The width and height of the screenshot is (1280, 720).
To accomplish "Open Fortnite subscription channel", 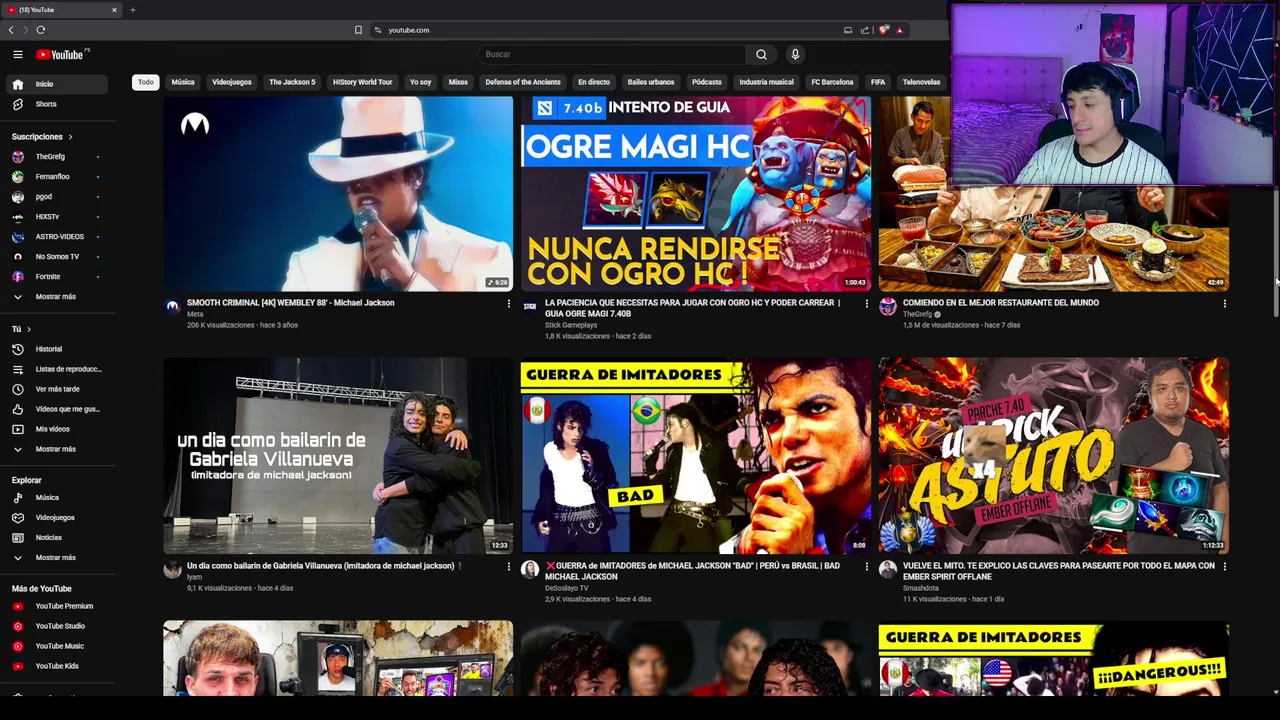I will (58, 276).
